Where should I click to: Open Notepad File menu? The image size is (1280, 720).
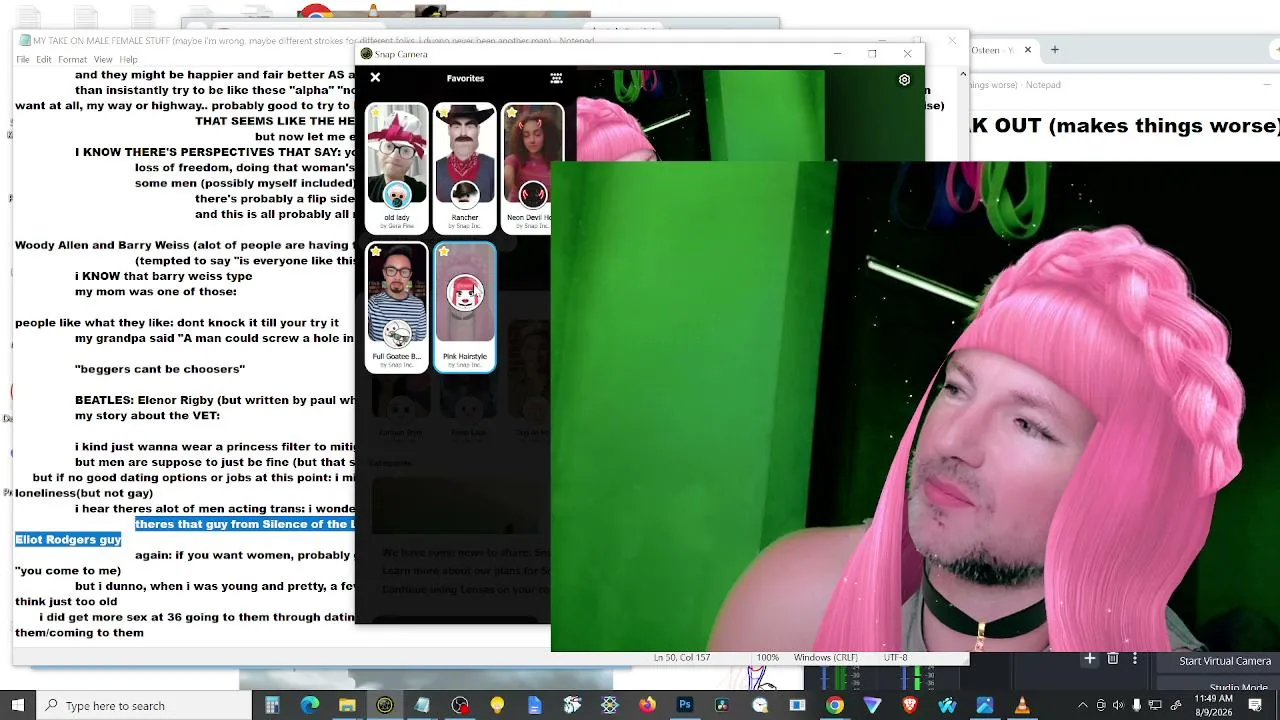pyautogui.click(x=22, y=60)
